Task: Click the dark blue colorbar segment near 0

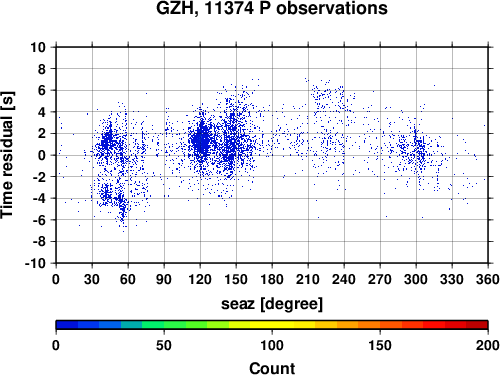Action: click(67, 325)
